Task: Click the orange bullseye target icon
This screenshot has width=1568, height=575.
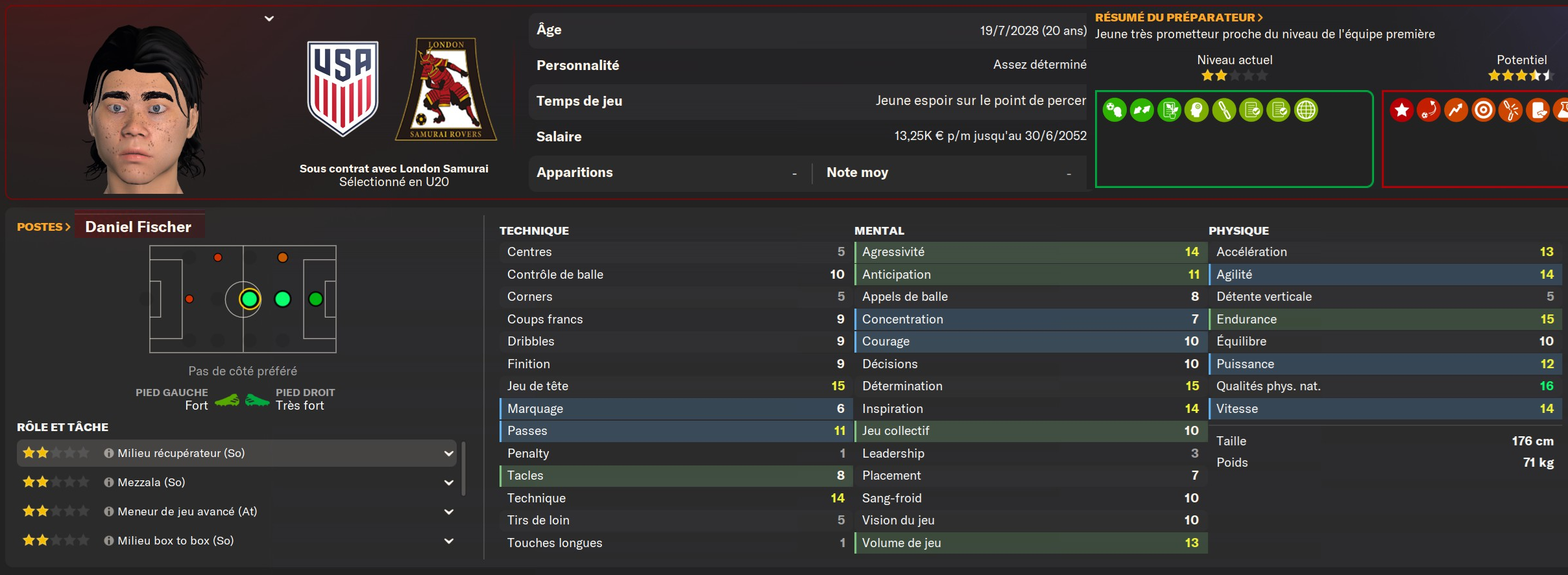Action: coord(1483,110)
